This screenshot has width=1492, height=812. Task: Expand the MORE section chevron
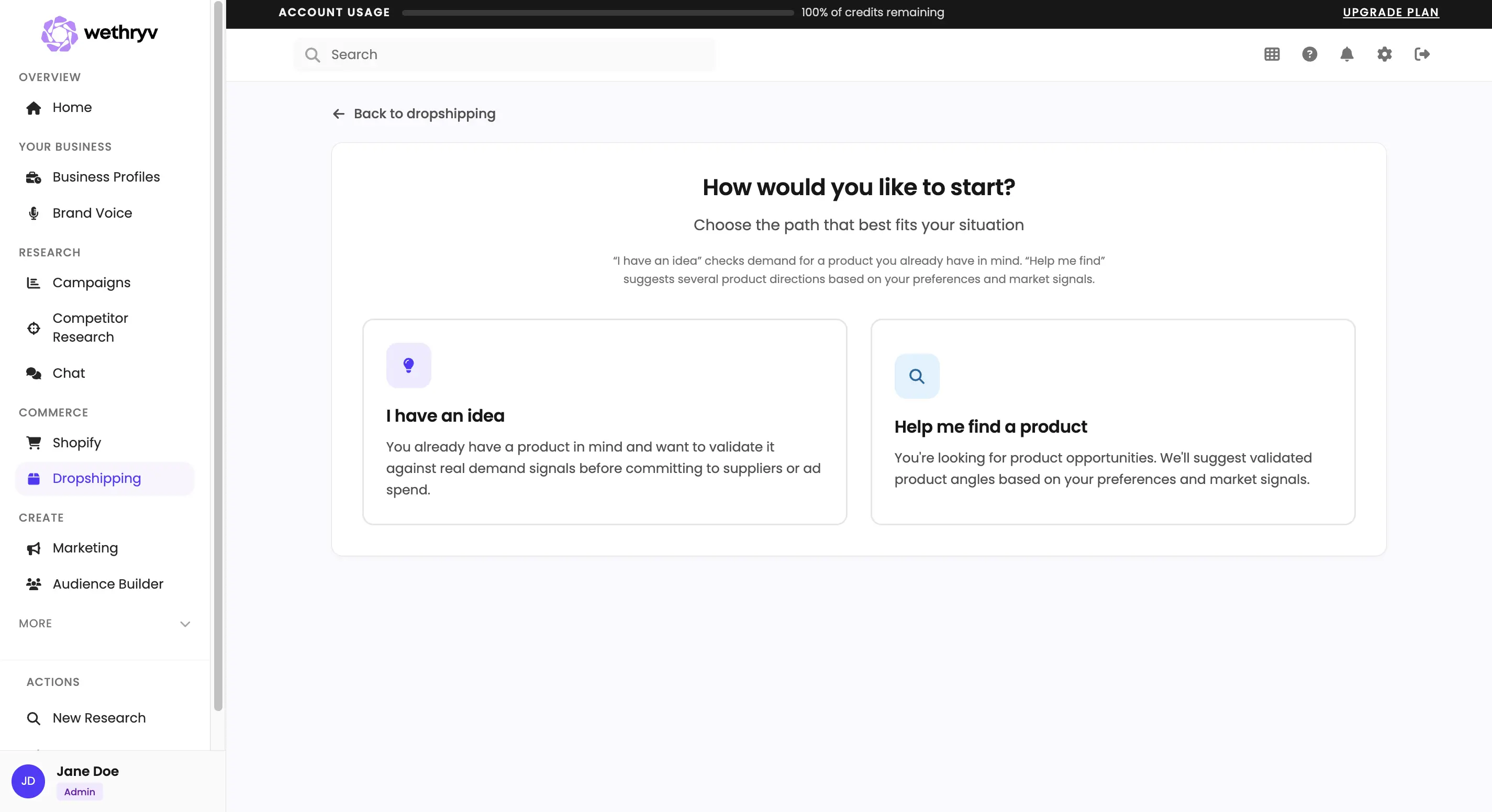185,624
